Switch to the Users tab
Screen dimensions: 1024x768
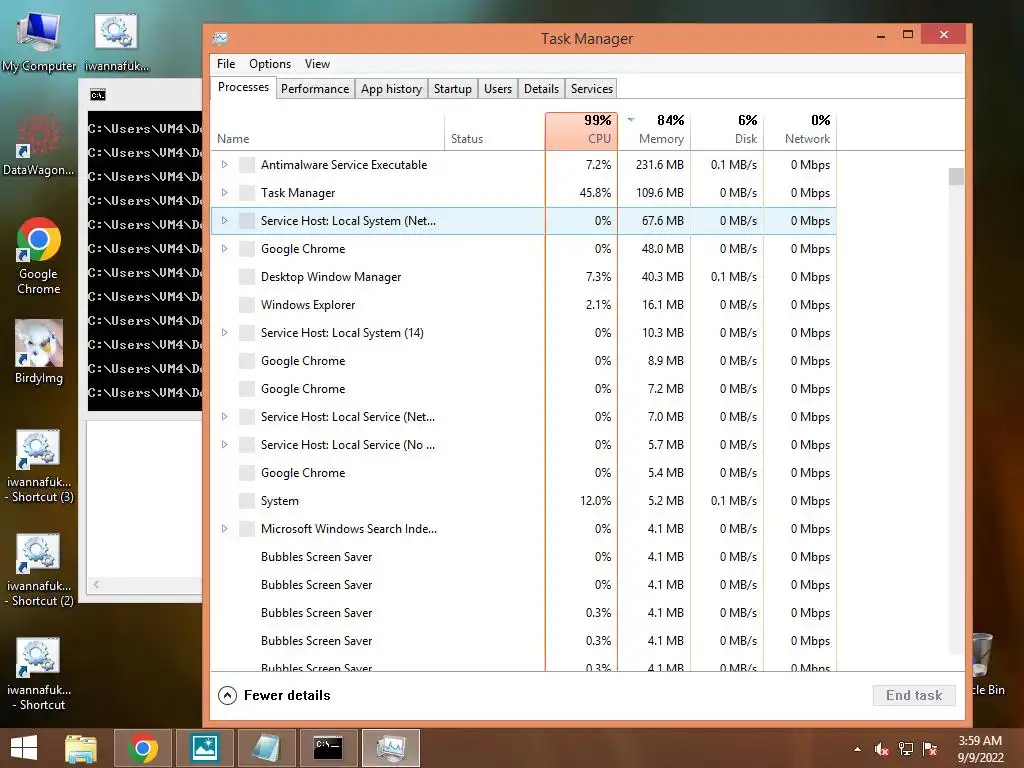pyautogui.click(x=498, y=89)
